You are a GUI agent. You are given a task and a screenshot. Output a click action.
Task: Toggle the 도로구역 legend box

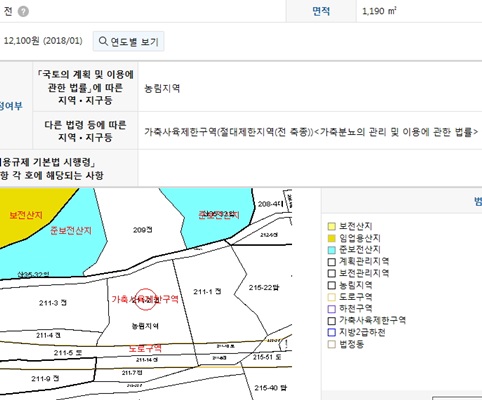coord(331,297)
